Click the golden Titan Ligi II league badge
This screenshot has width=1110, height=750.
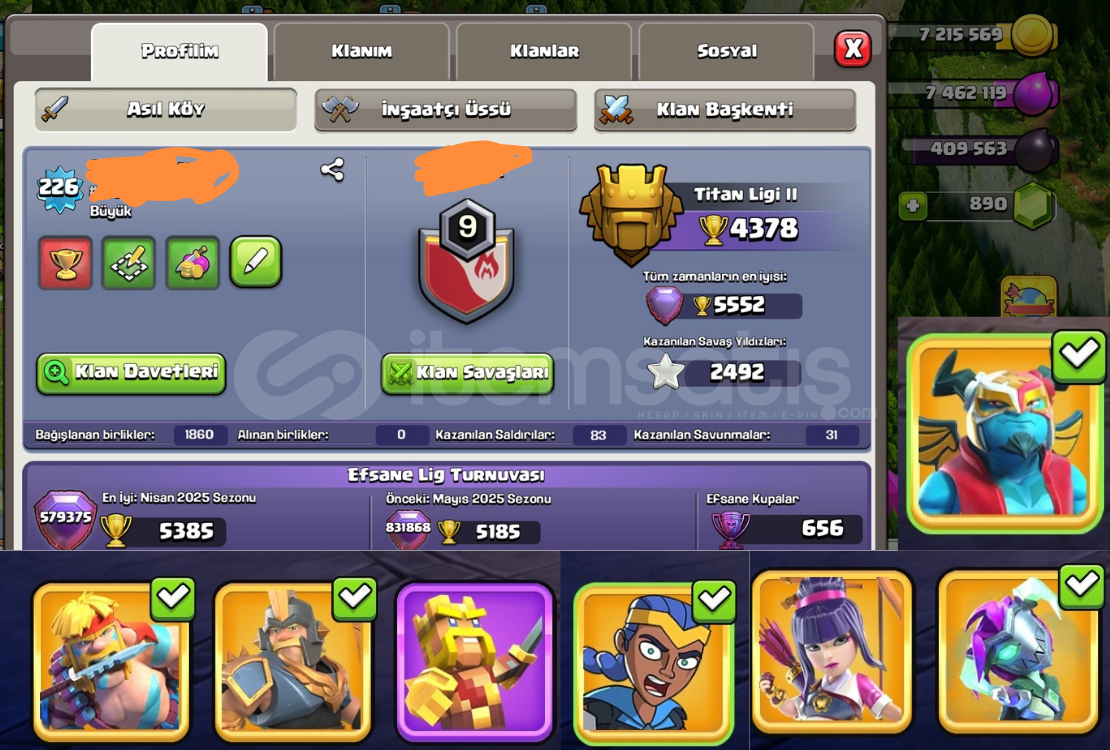630,212
